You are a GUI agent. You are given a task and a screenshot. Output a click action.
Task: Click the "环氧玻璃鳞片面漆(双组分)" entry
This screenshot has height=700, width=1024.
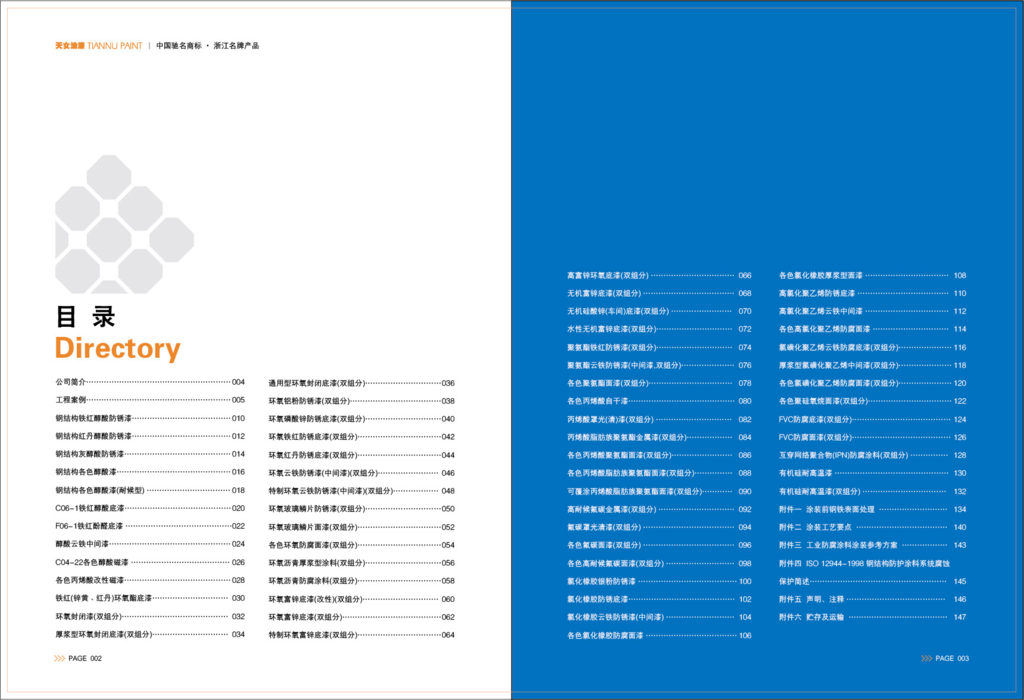coord(362,527)
